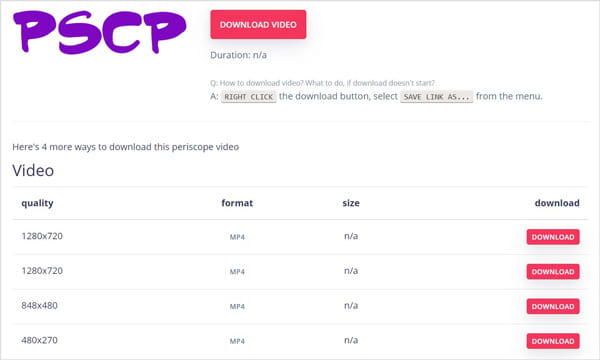Screen dimensions: 600x360
Task: Click the large DOWNLOAD VIDEO button
Action: click(x=258, y=24)
